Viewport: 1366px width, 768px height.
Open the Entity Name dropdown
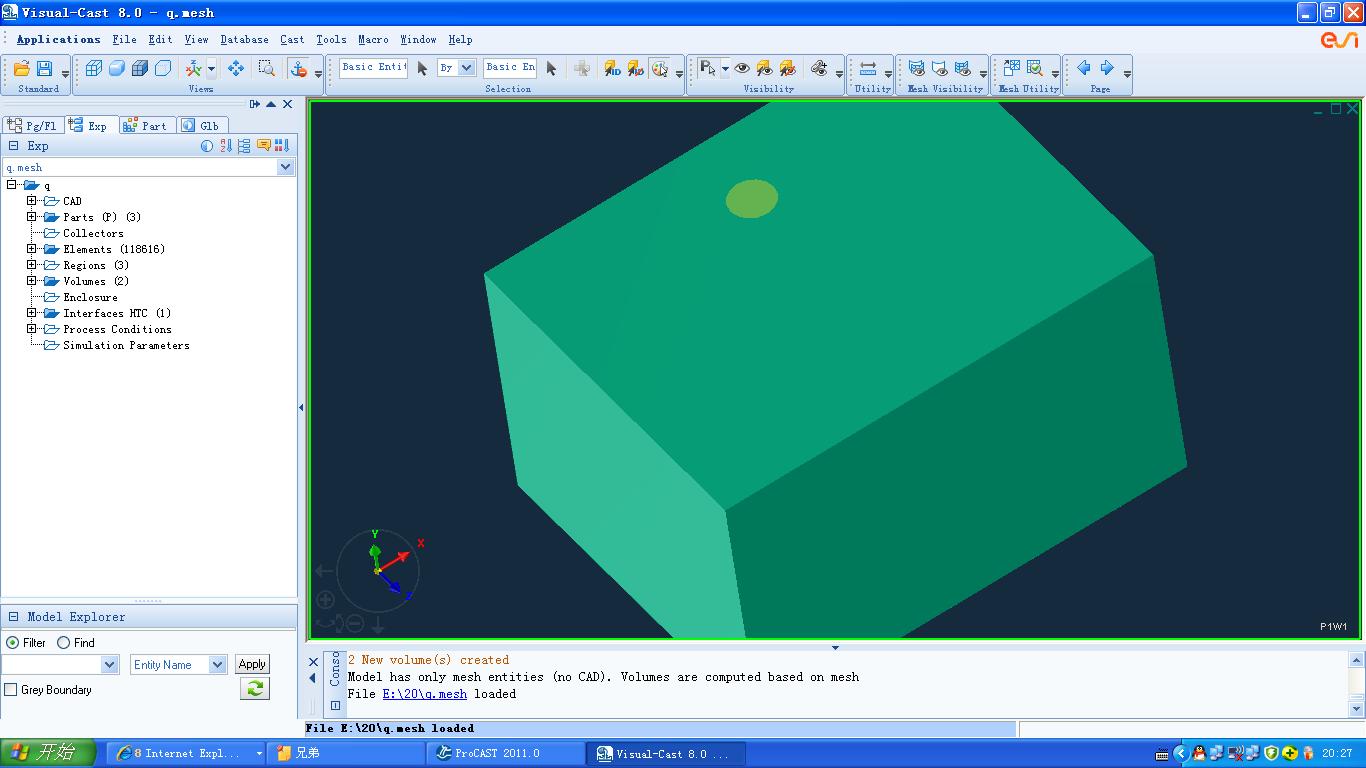[x=217, y=665]
